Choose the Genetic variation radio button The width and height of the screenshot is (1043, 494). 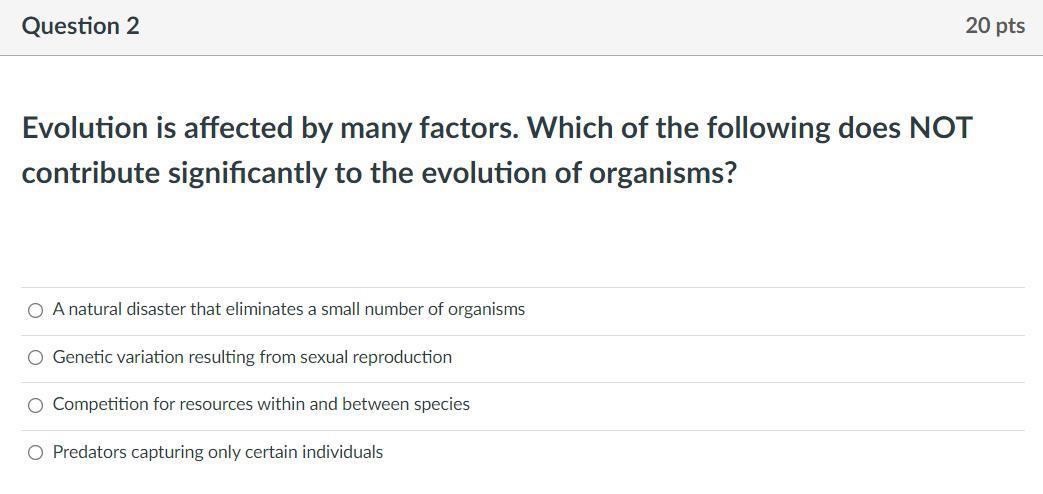point(36,358)
